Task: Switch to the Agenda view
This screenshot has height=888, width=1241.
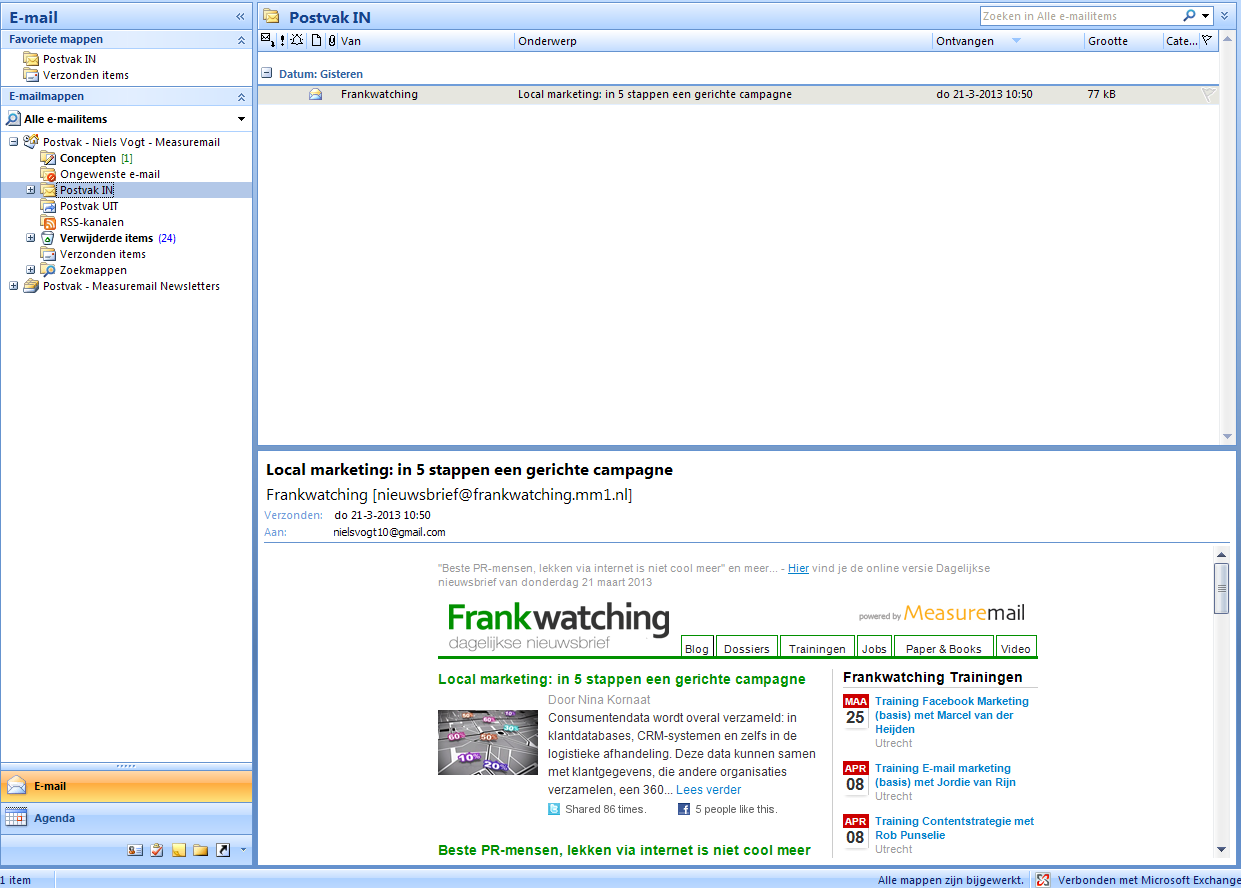Action: pos(126,818)
